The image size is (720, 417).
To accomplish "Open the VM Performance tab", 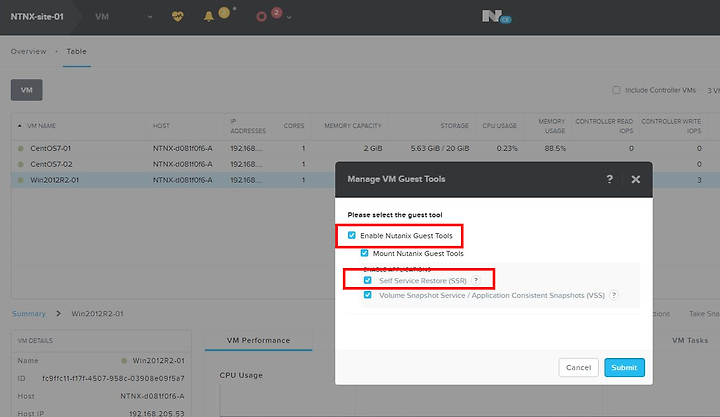I will 259,340.
